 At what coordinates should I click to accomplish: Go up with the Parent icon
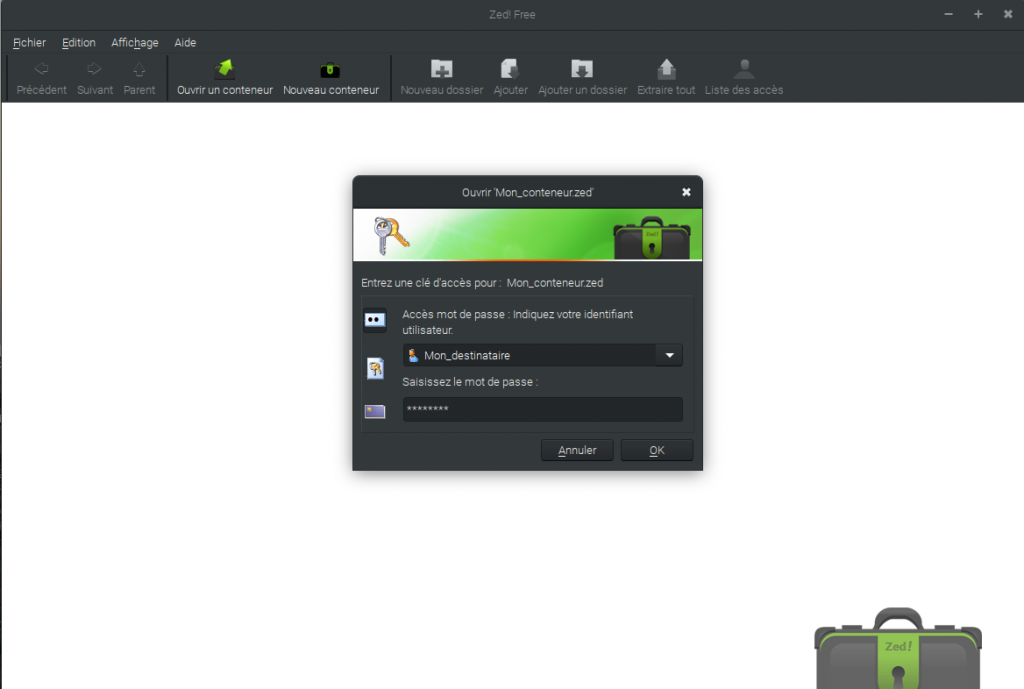(139, 69)
